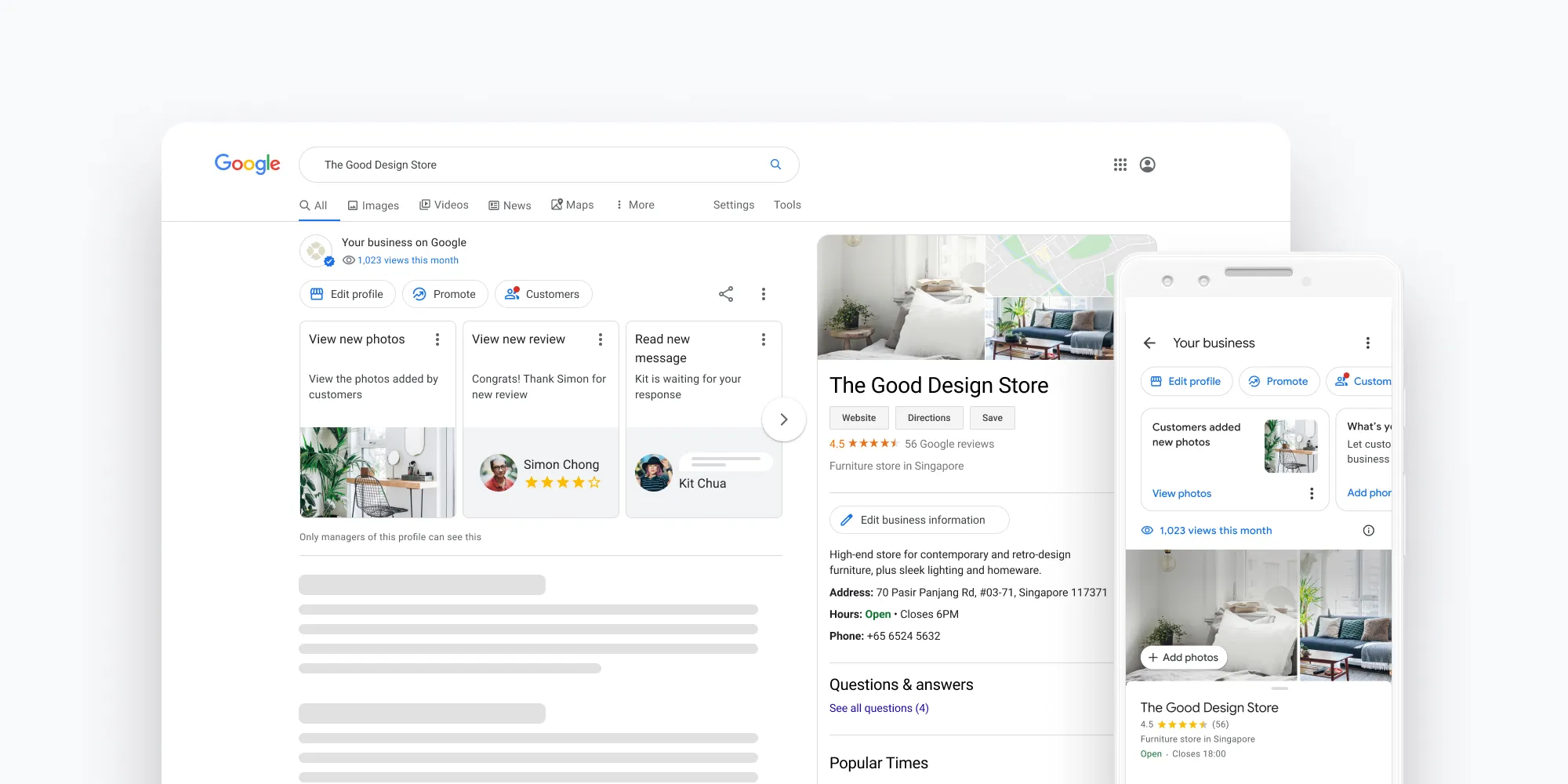Click the business logo avatar with verified badge
Image resolution: width=1568 pixels, height=784 pixels.
[x=317, y=251]
